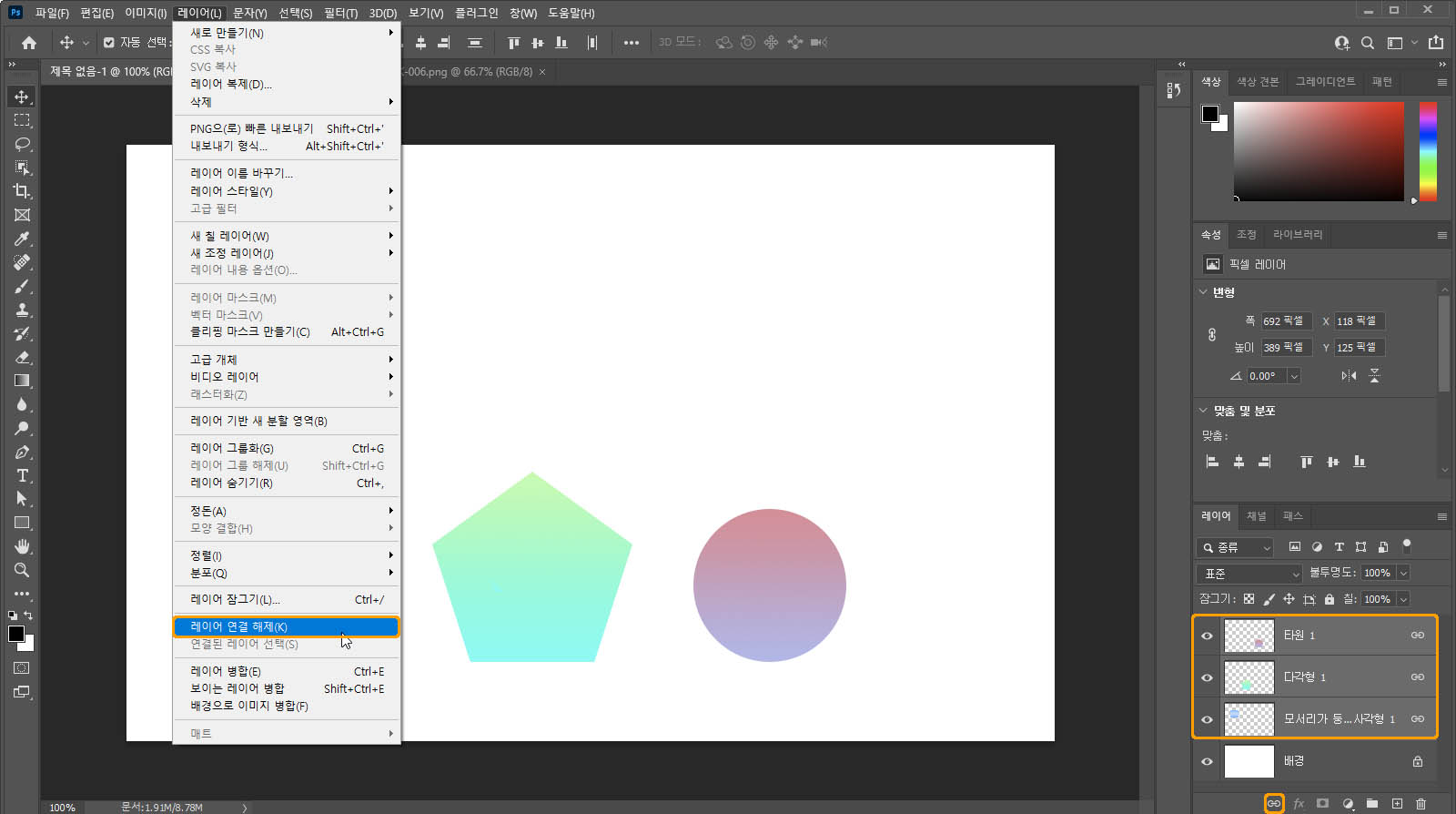Open the layer filter 종류 dropdown

pyautogui.click(x=1235, y=547)
